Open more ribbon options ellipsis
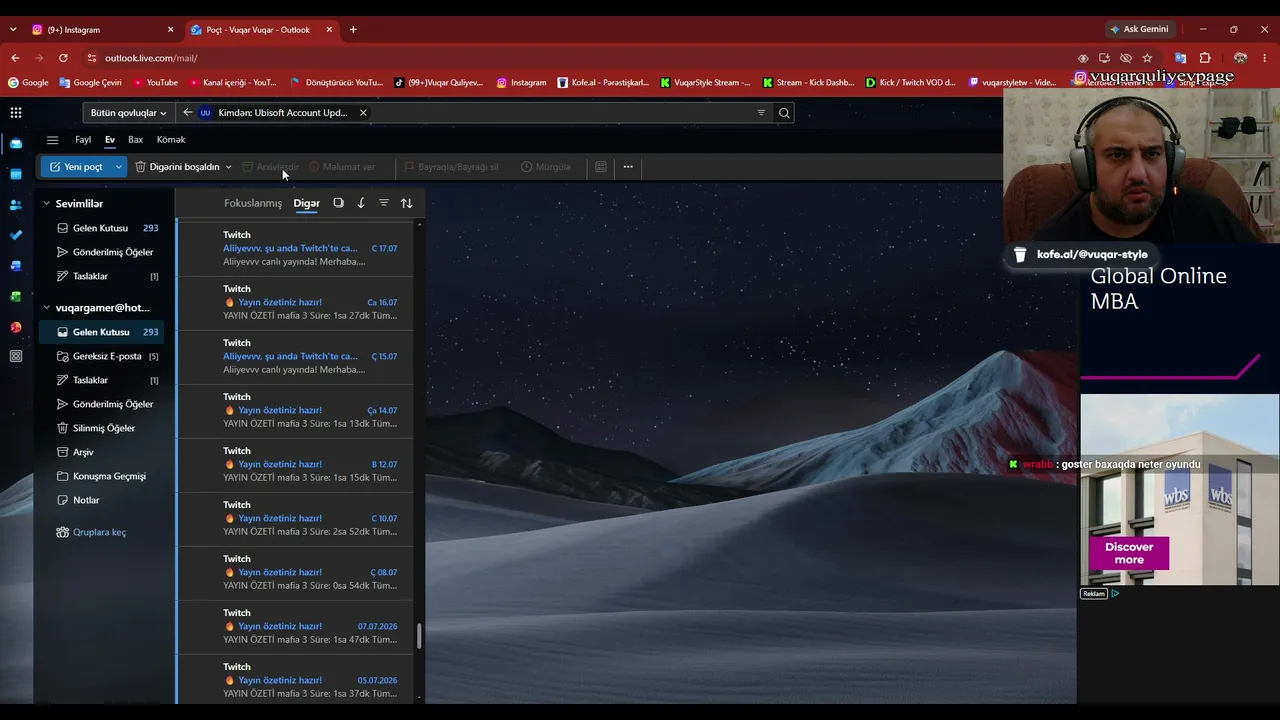The width and height of the screenshot is (1280, 720). (628, 167)
